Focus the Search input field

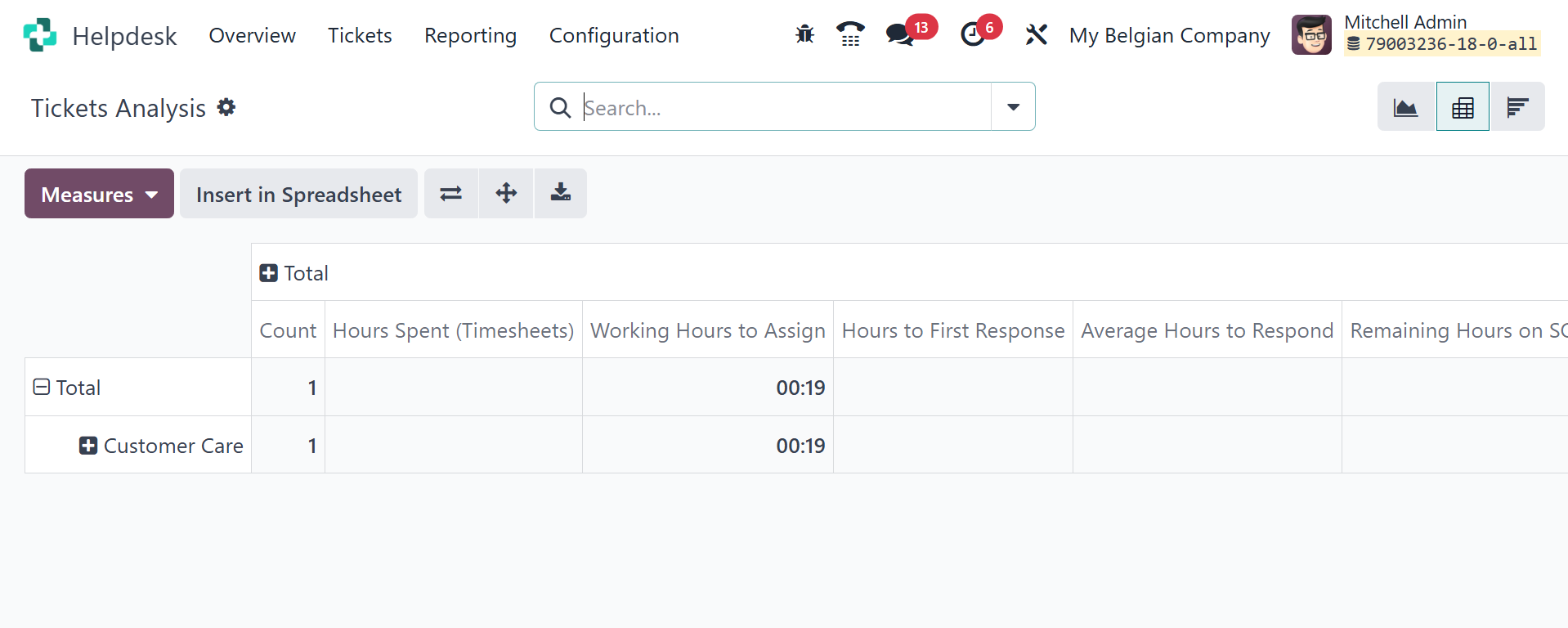click(x=783, y=107)
